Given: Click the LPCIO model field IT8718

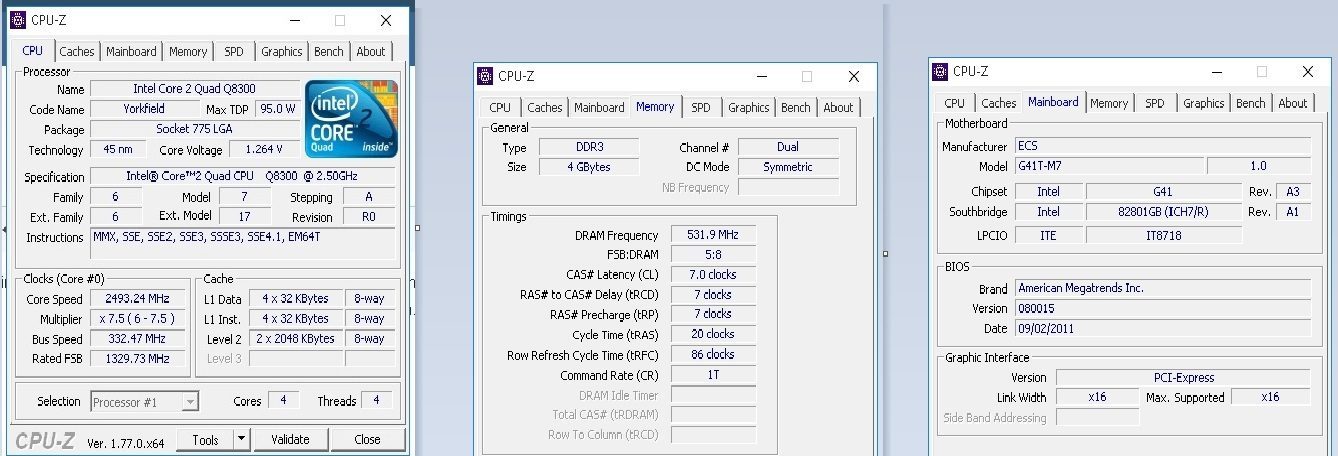Looking at the screenshot, I should tap(1164, 235).
